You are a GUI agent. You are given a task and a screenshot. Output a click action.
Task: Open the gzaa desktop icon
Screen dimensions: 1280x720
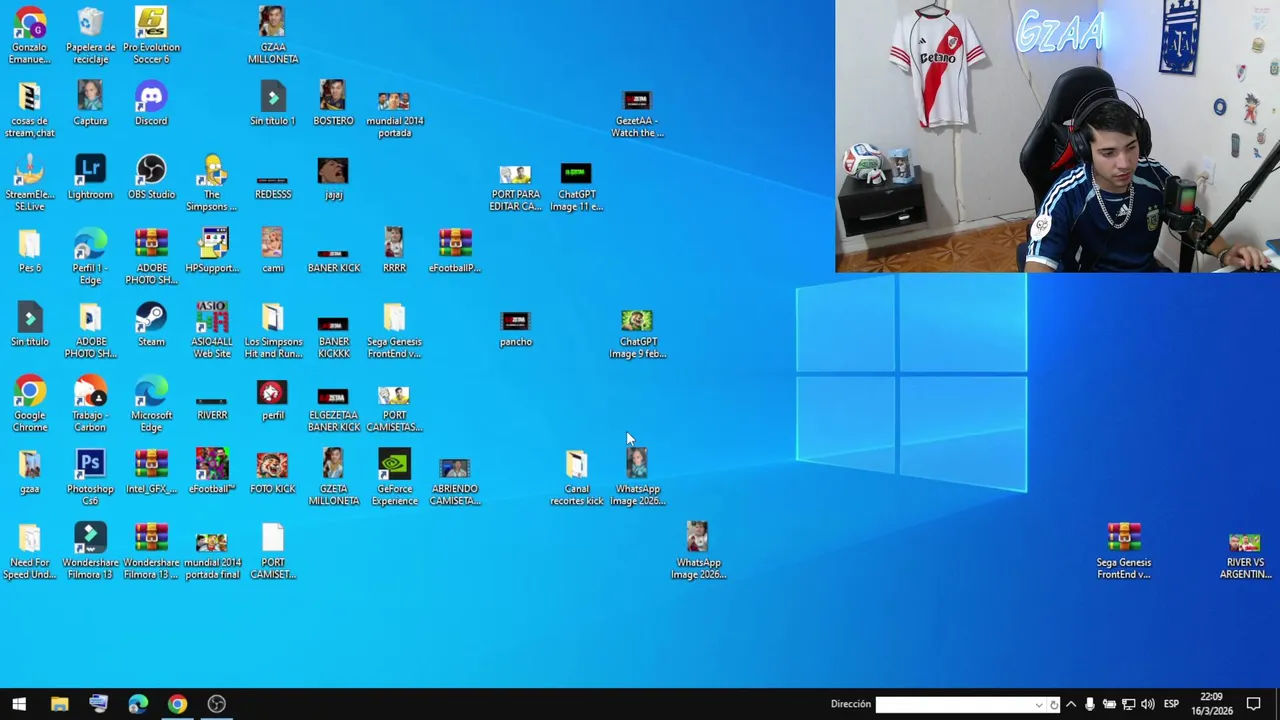pos(30,472)
